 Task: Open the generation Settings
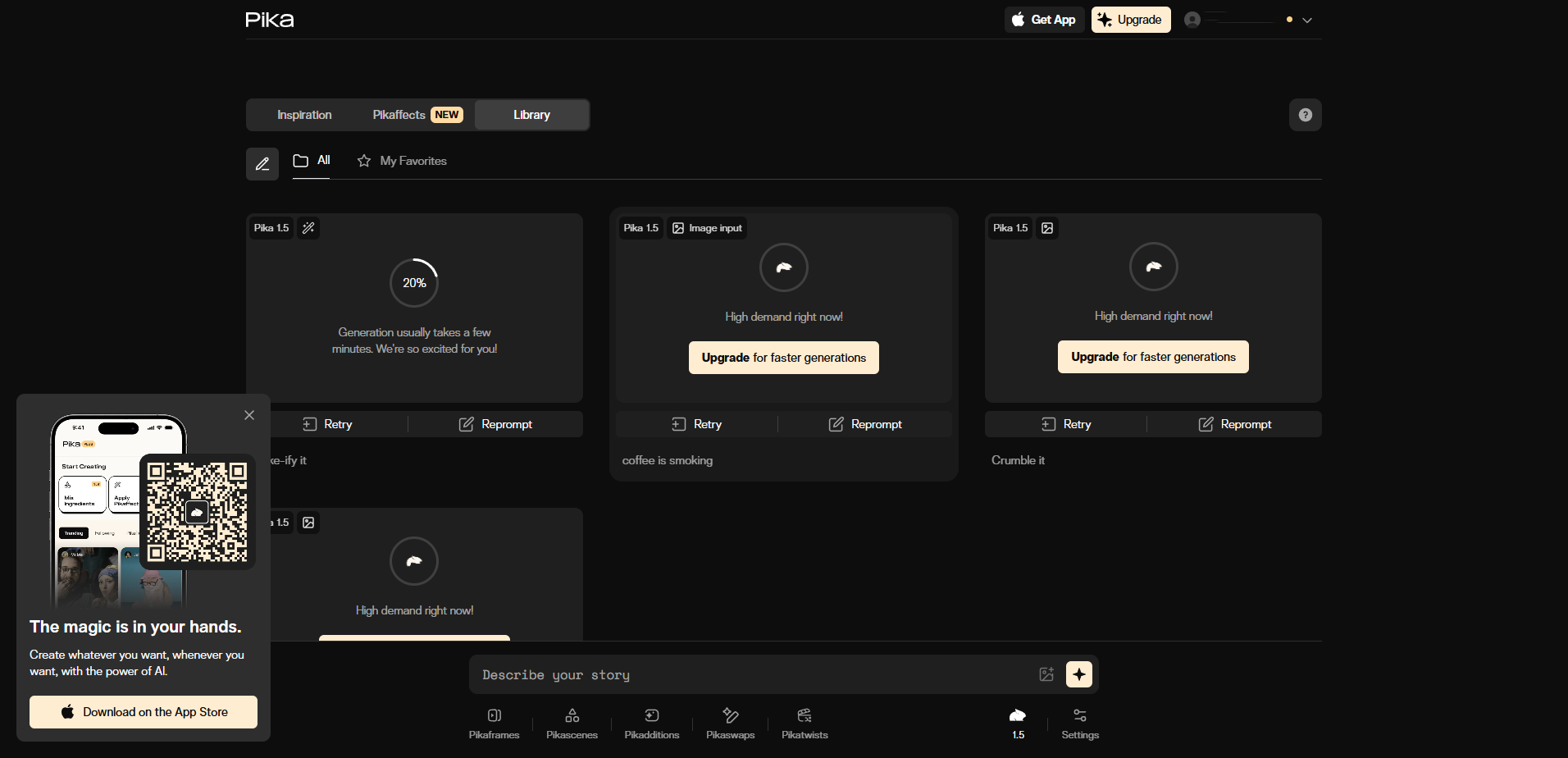coord(1080,724)
